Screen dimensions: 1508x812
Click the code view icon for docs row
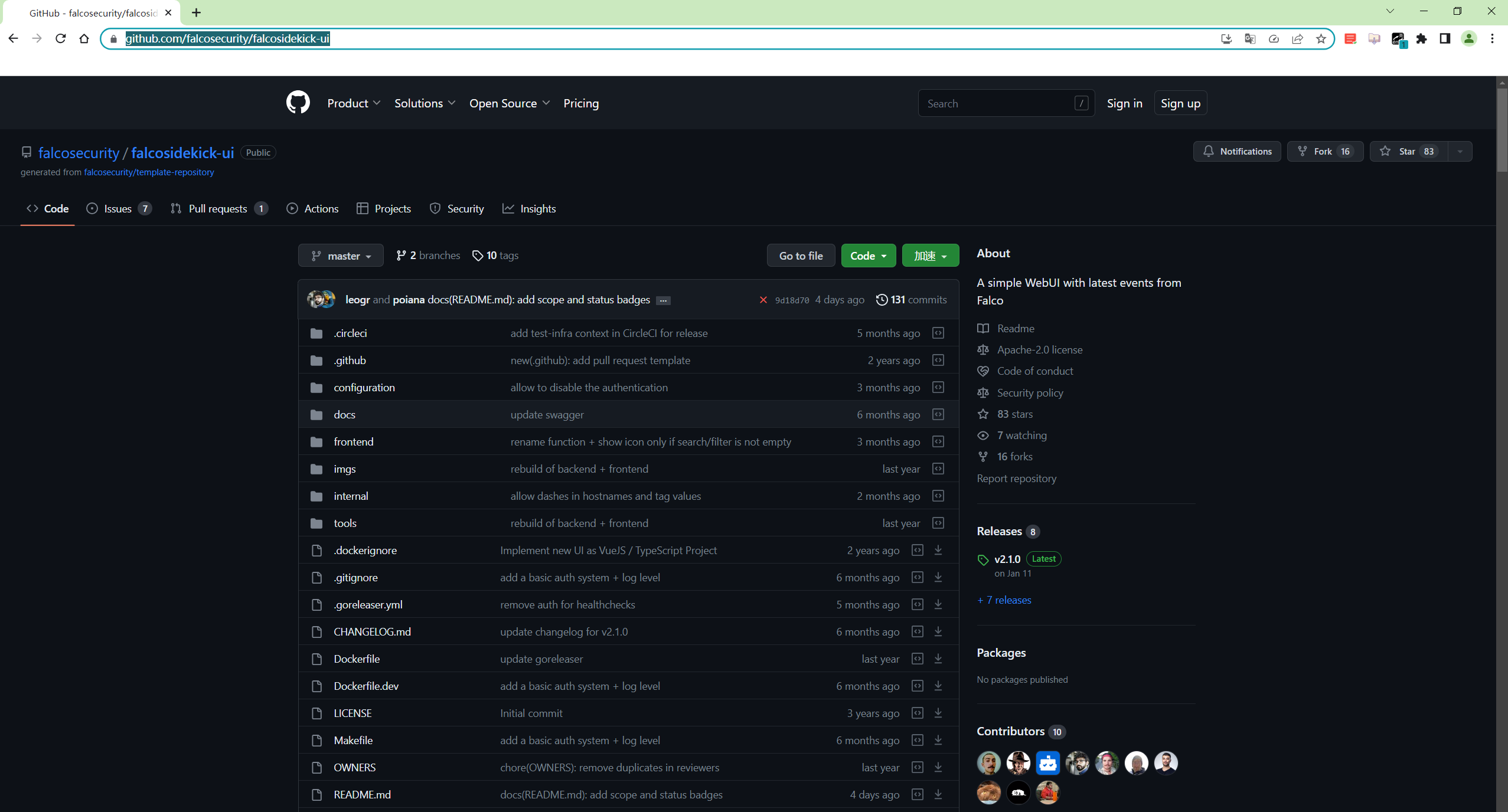coord(938,414)
